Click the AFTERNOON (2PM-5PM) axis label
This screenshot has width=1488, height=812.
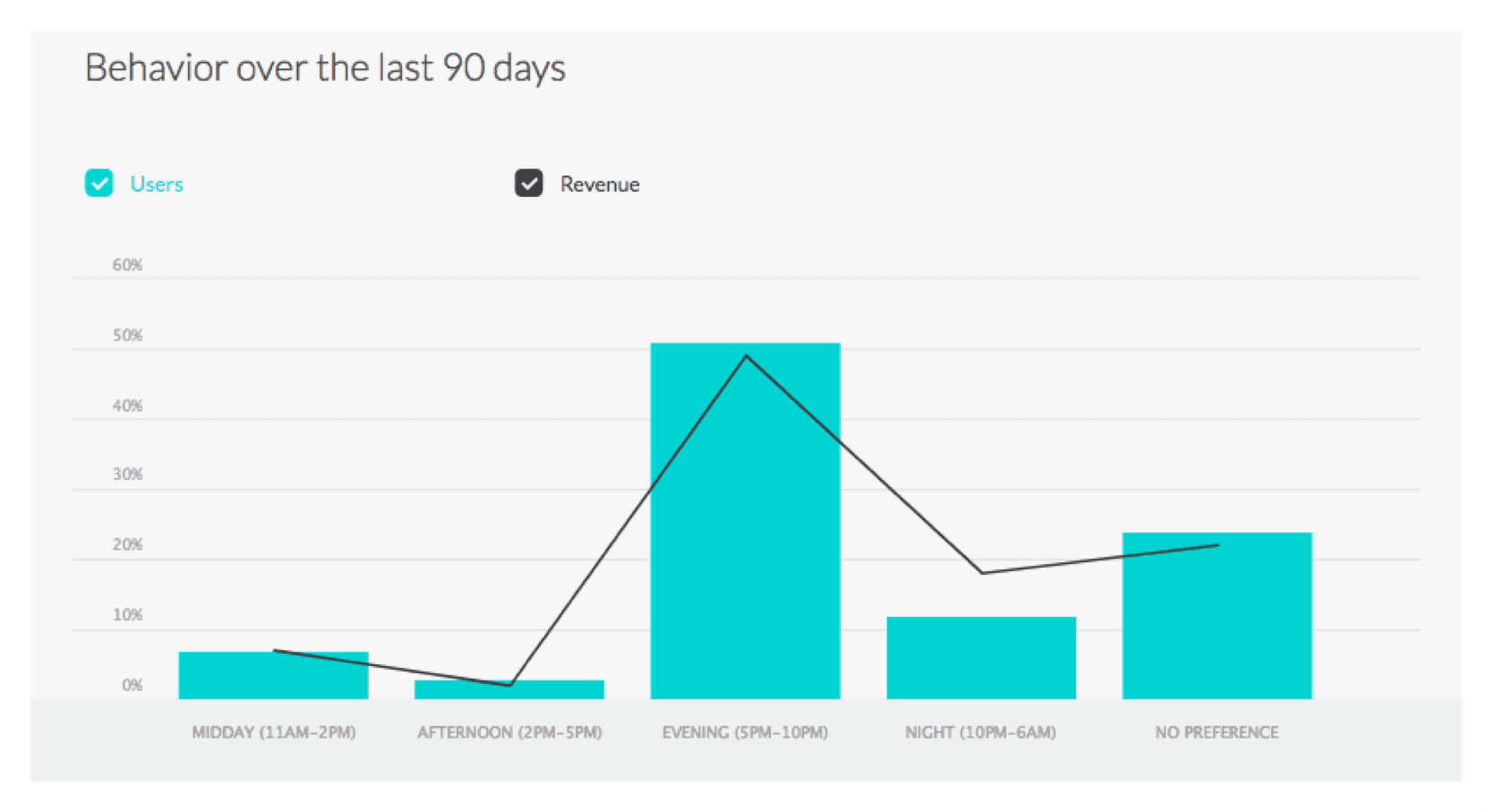coord(509,732)
